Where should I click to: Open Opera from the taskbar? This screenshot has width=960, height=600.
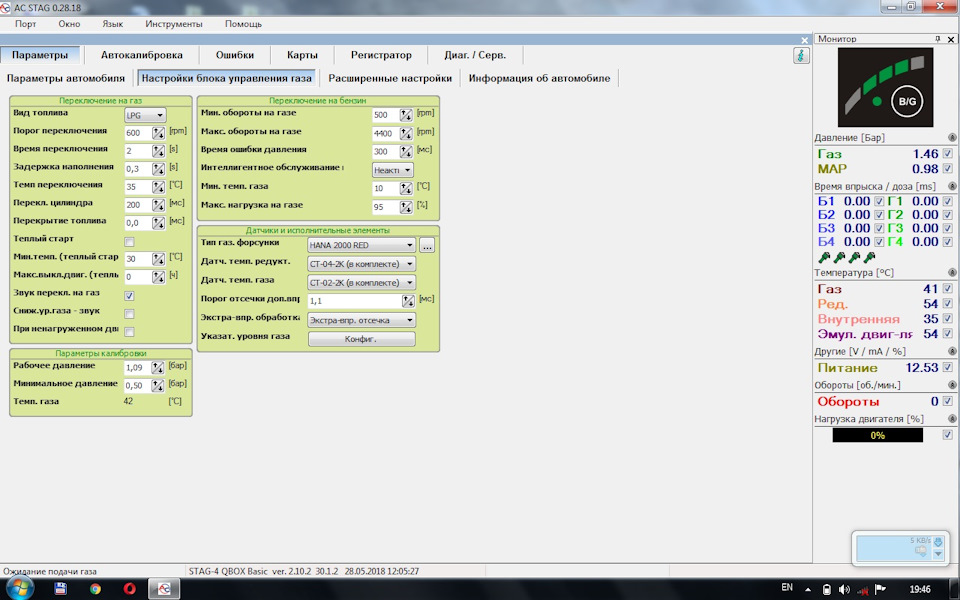[130, 589]
